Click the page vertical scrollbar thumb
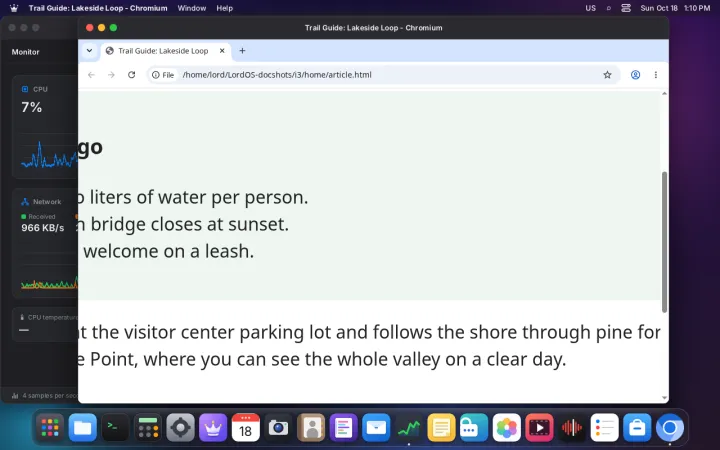Image resolution: width=720 pixels, height=450 pixels. pyautogui.click(x=664, y=242)
